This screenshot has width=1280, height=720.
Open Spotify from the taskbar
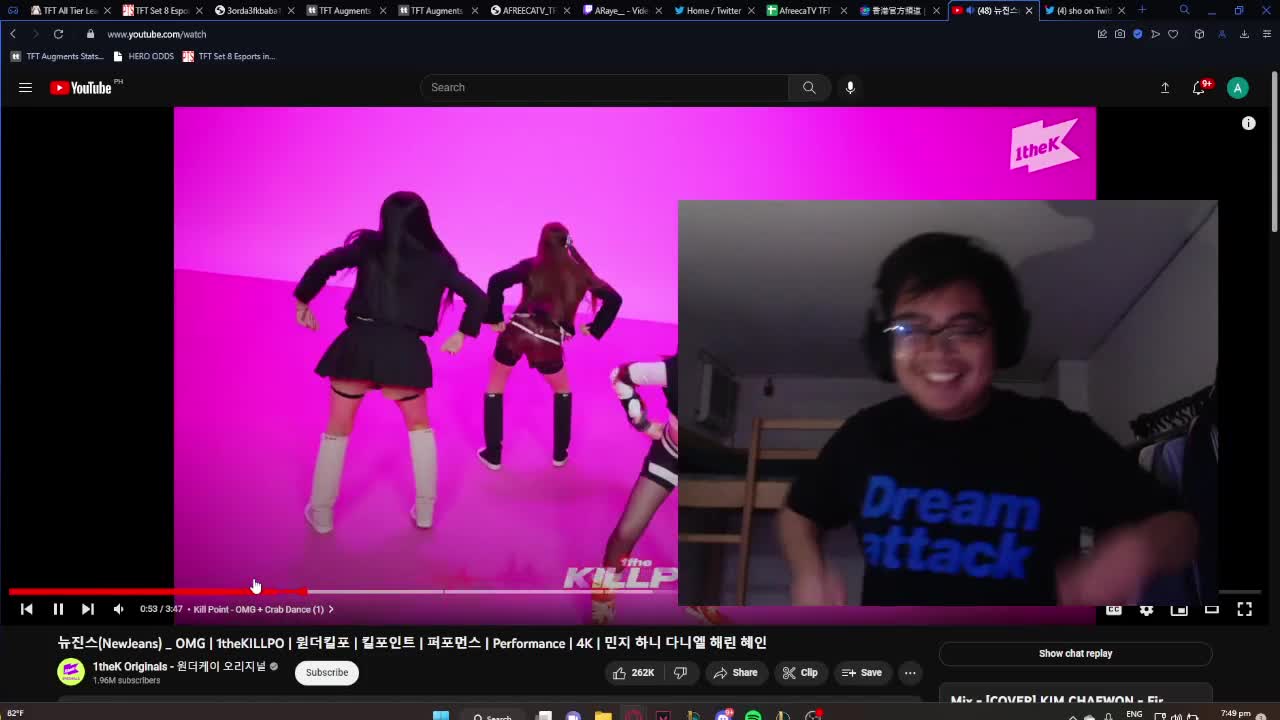click(753, 715)
